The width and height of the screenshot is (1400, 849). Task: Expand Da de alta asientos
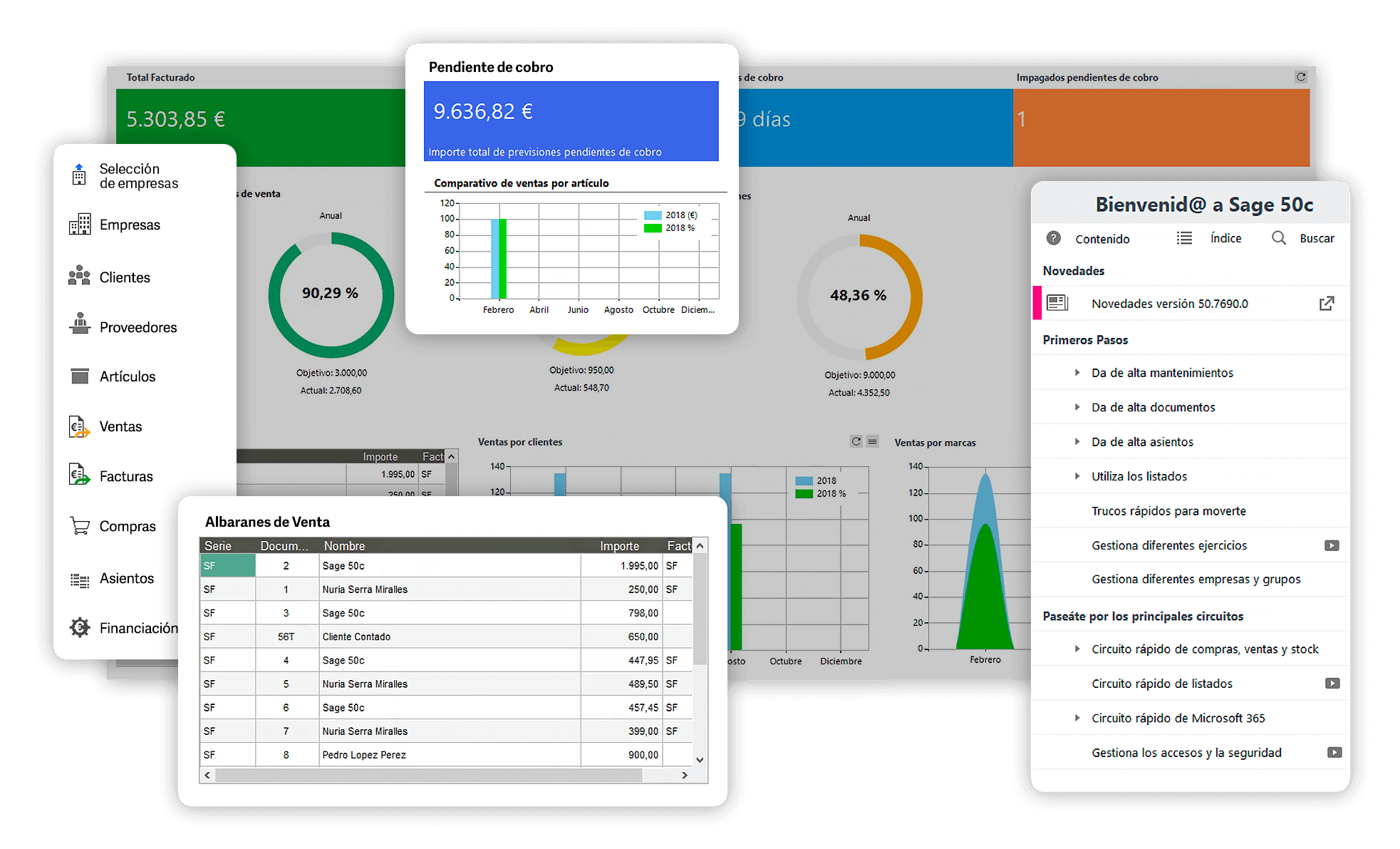click(1077, 442)
